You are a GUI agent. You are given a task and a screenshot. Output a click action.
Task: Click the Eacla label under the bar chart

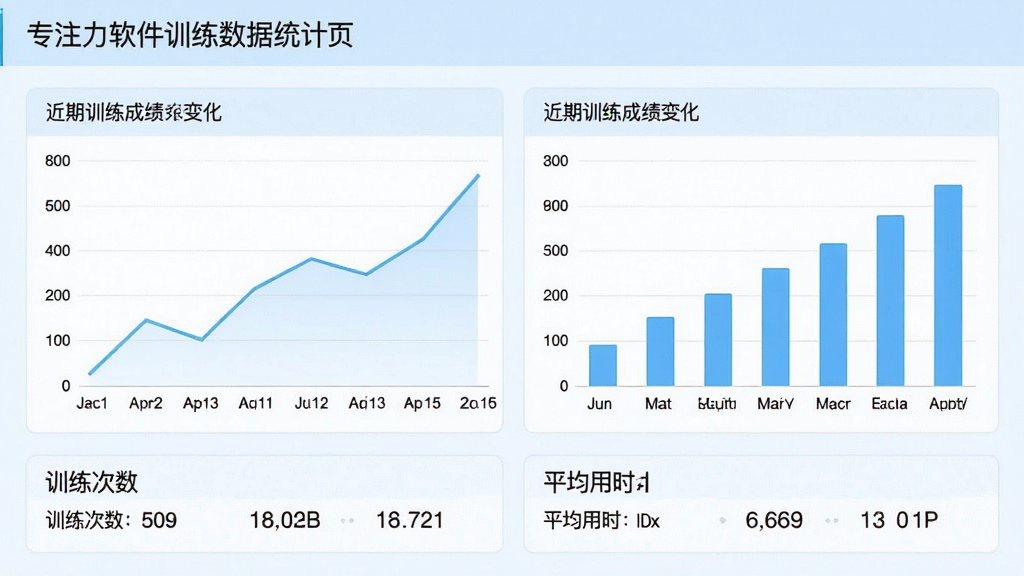point(889,404)
